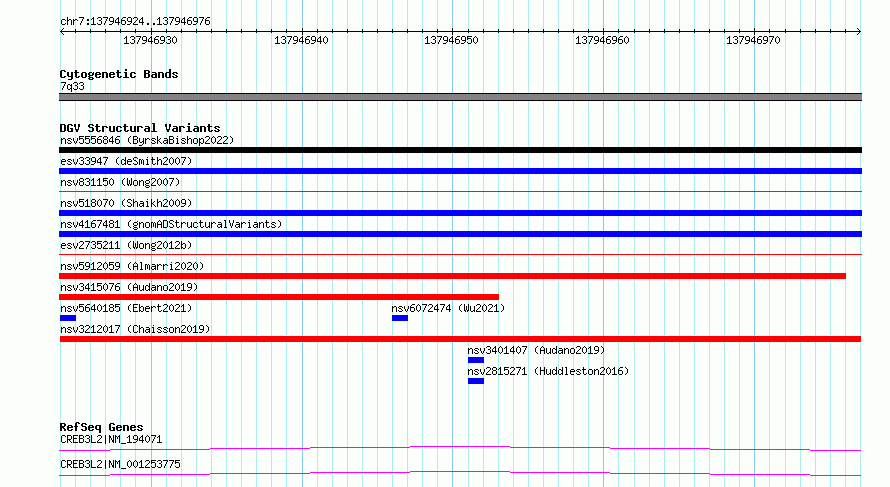The image size is (890, 487).
Task: Click the small blue nsv6072474 marker
Action: (400, 318)
